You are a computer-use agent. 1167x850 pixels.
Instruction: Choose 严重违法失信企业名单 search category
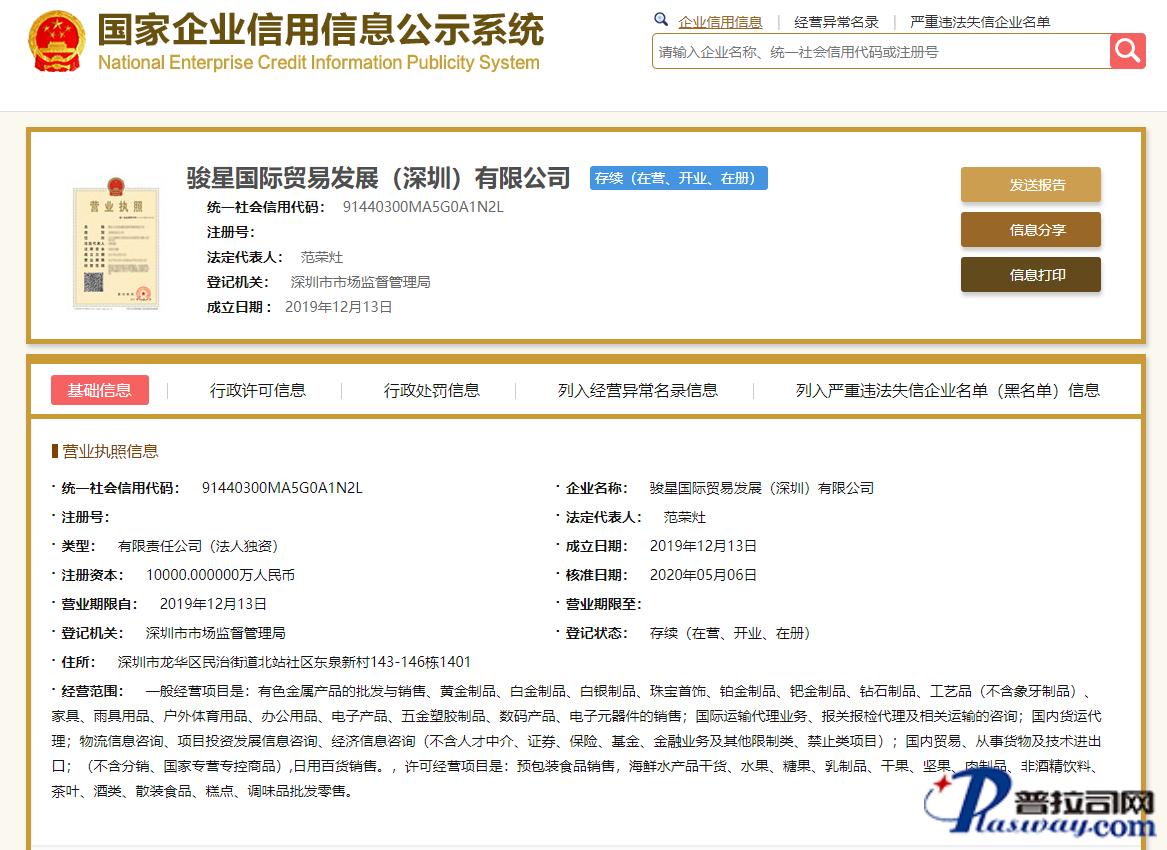[x=980, y=22]
